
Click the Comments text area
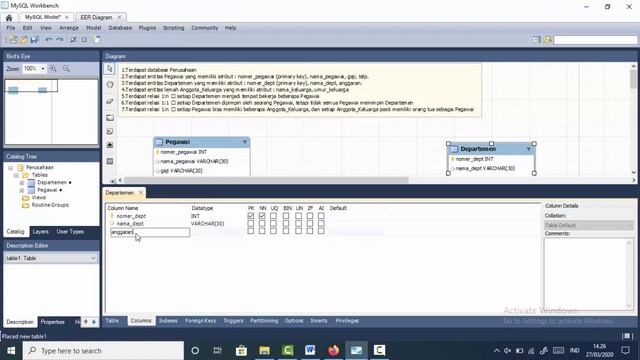pyautogui.click(x=589, y=274)
